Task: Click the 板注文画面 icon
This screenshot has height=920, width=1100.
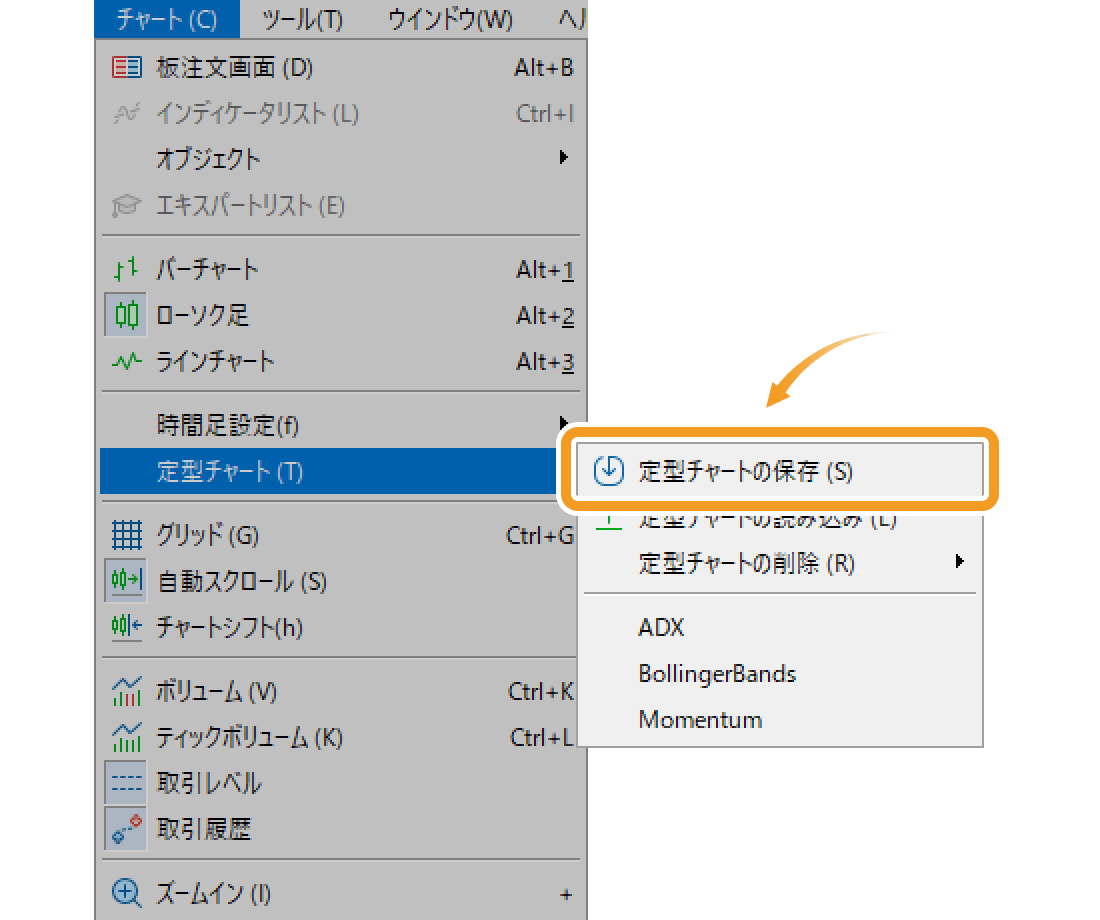Action: [126, 67]
